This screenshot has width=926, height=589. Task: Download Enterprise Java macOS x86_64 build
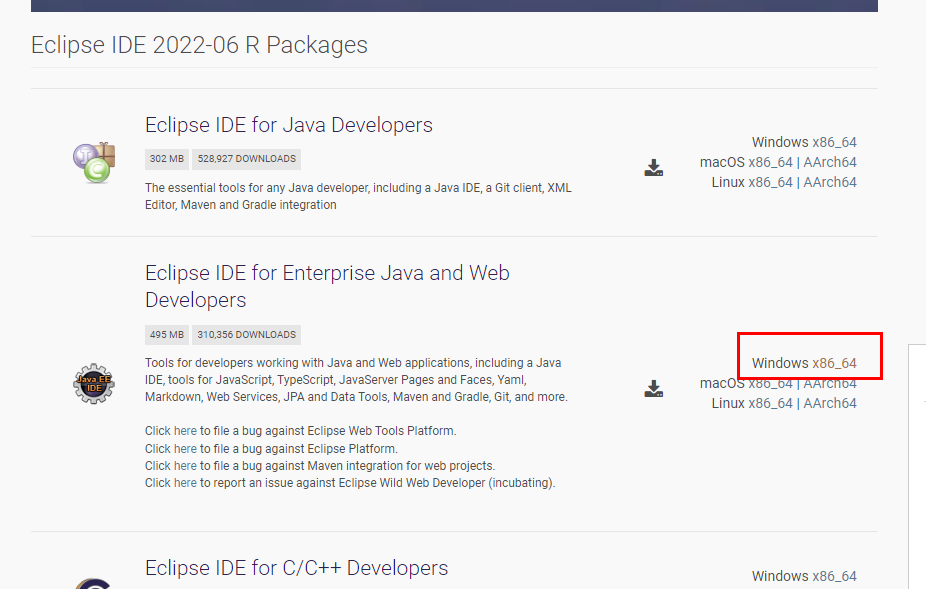pos(770,383)
